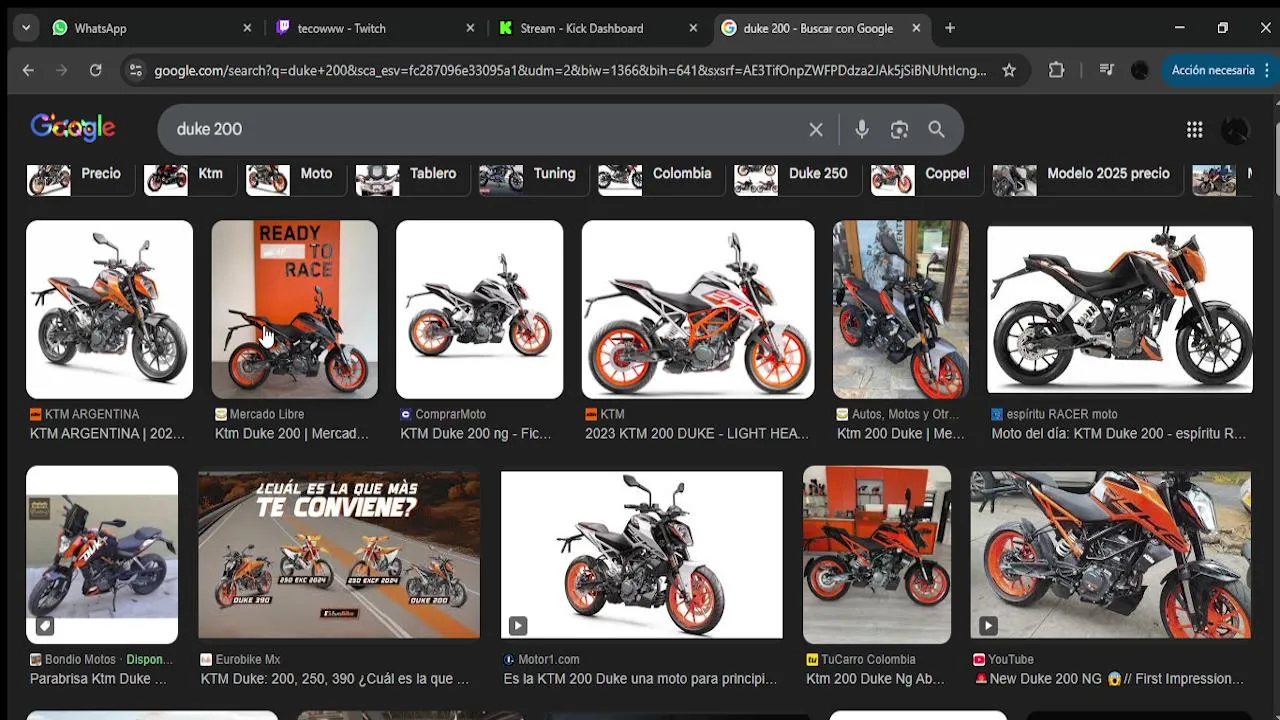The width and height of the screenshot is (1280, 720).
Task: Go forward to the next page
Action: (x=62, y=70)
